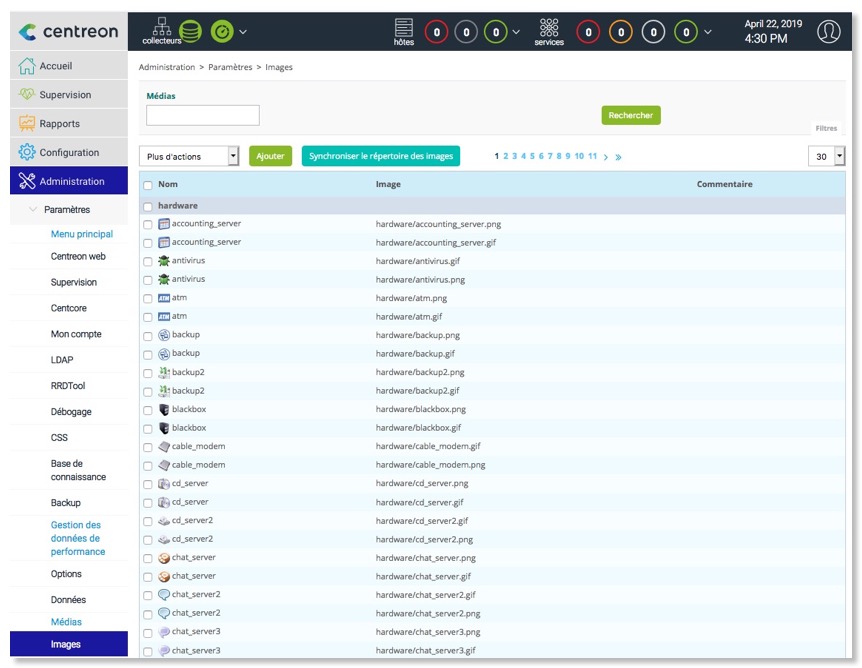Click the red hosts down counter
The image size is (862, 668).
(436, 32)
